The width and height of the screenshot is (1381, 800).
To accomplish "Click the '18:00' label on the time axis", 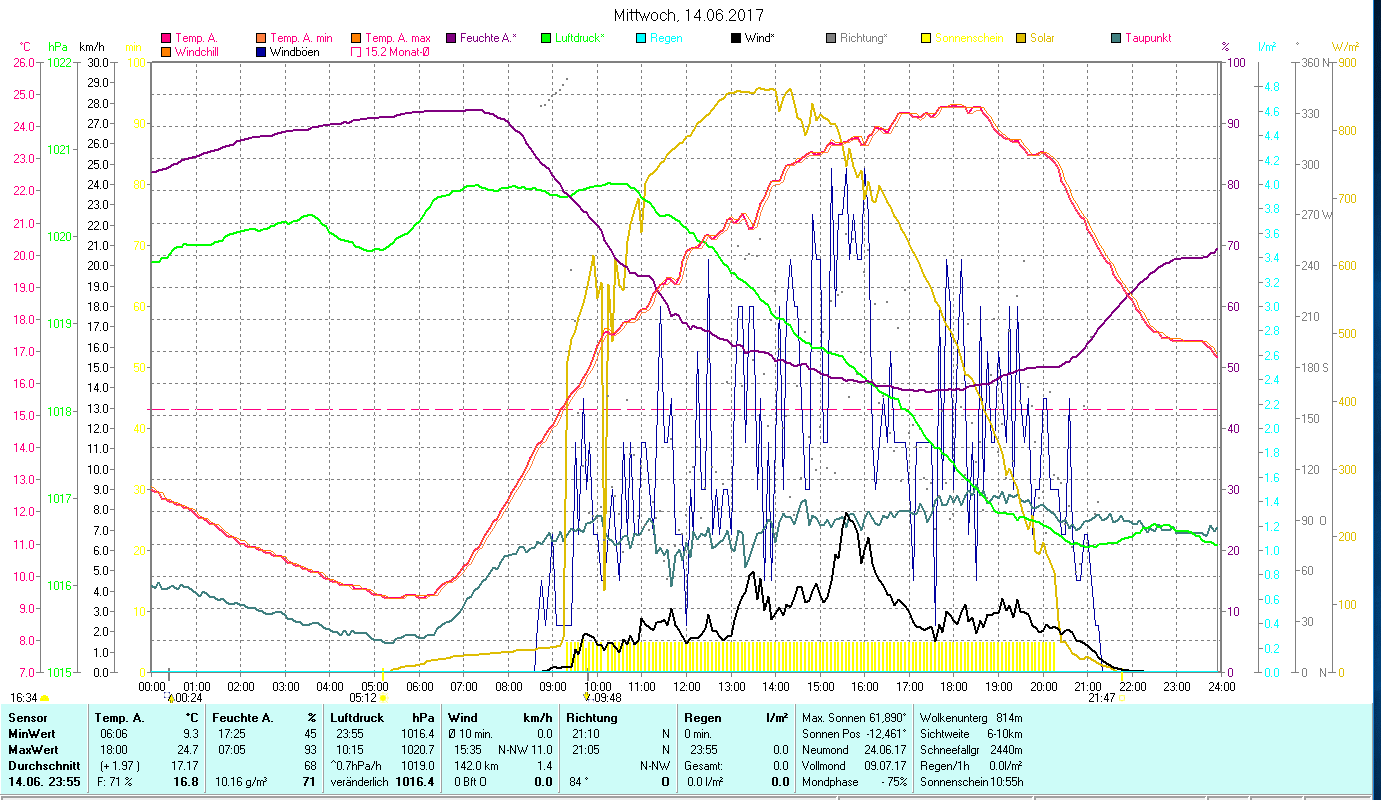I will coord(954,687).
